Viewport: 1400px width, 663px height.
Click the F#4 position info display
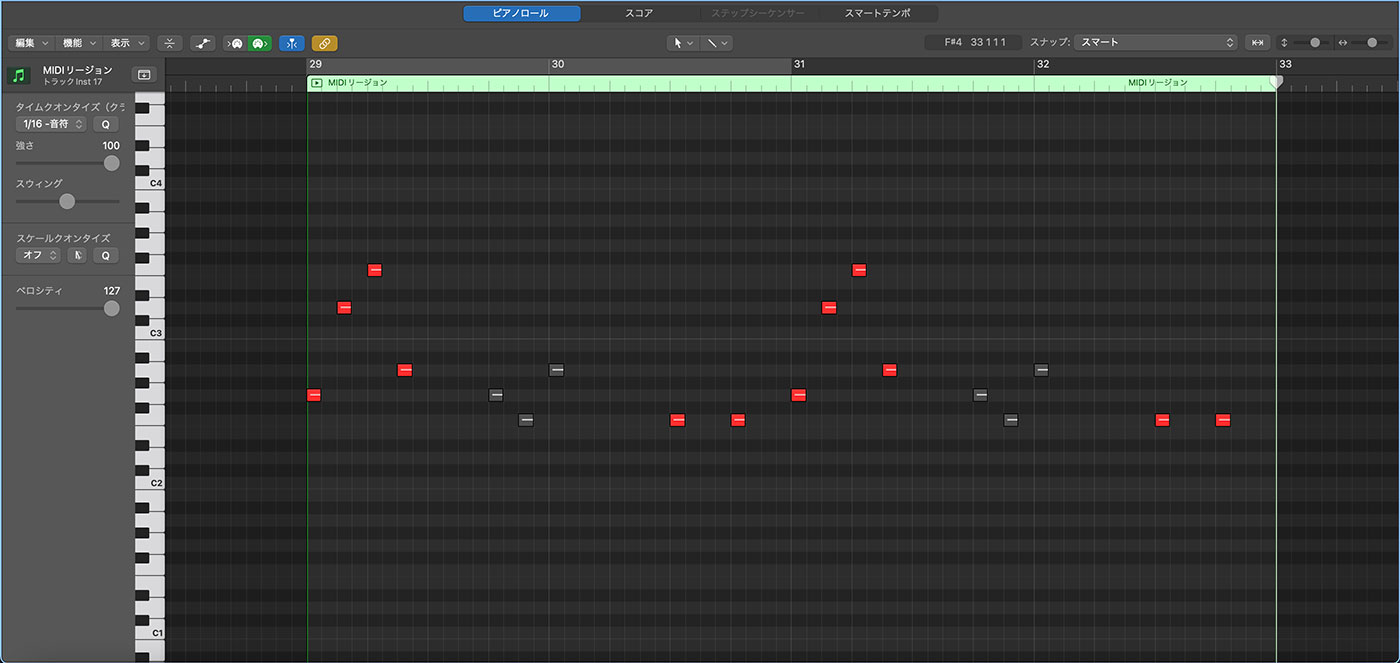click(973, 43)
